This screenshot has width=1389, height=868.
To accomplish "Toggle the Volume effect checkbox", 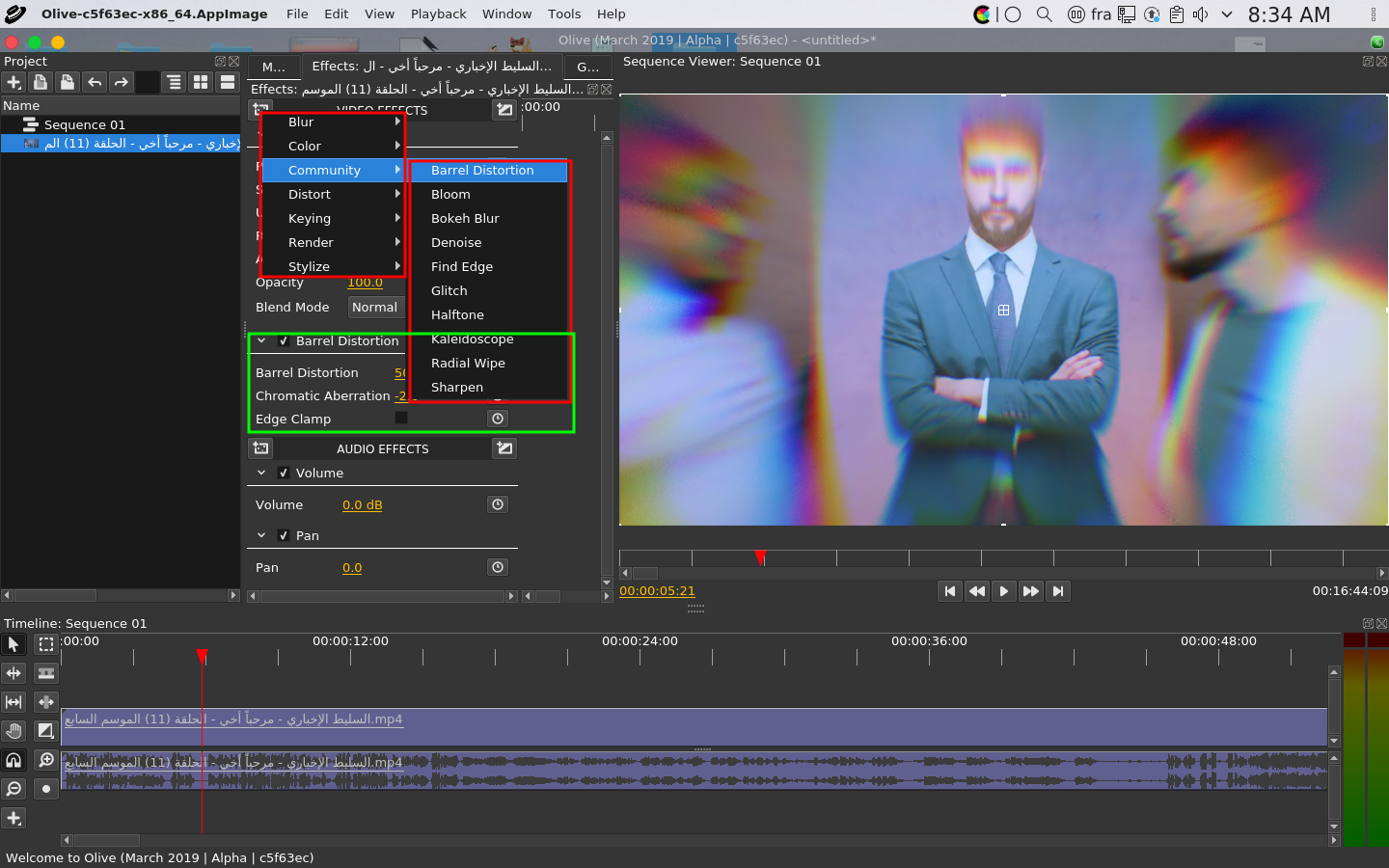I will click(284, 474).
